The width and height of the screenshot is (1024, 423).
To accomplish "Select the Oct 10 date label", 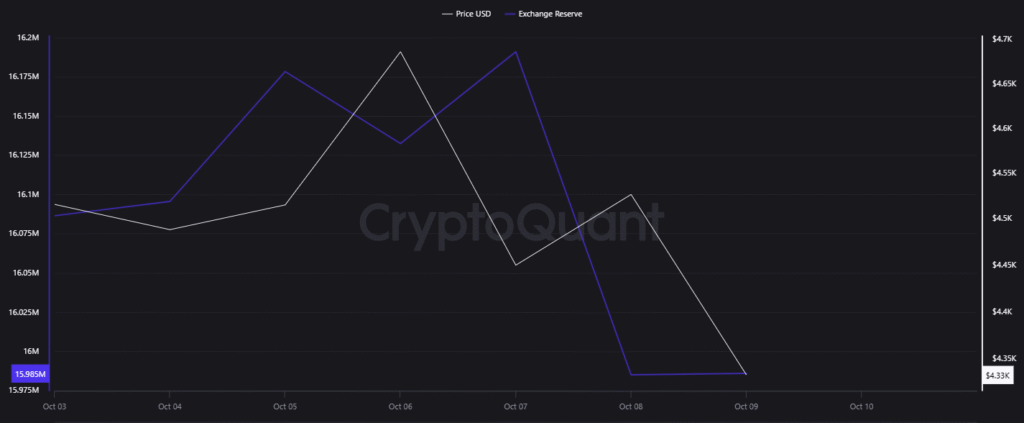I will point(861,407).
